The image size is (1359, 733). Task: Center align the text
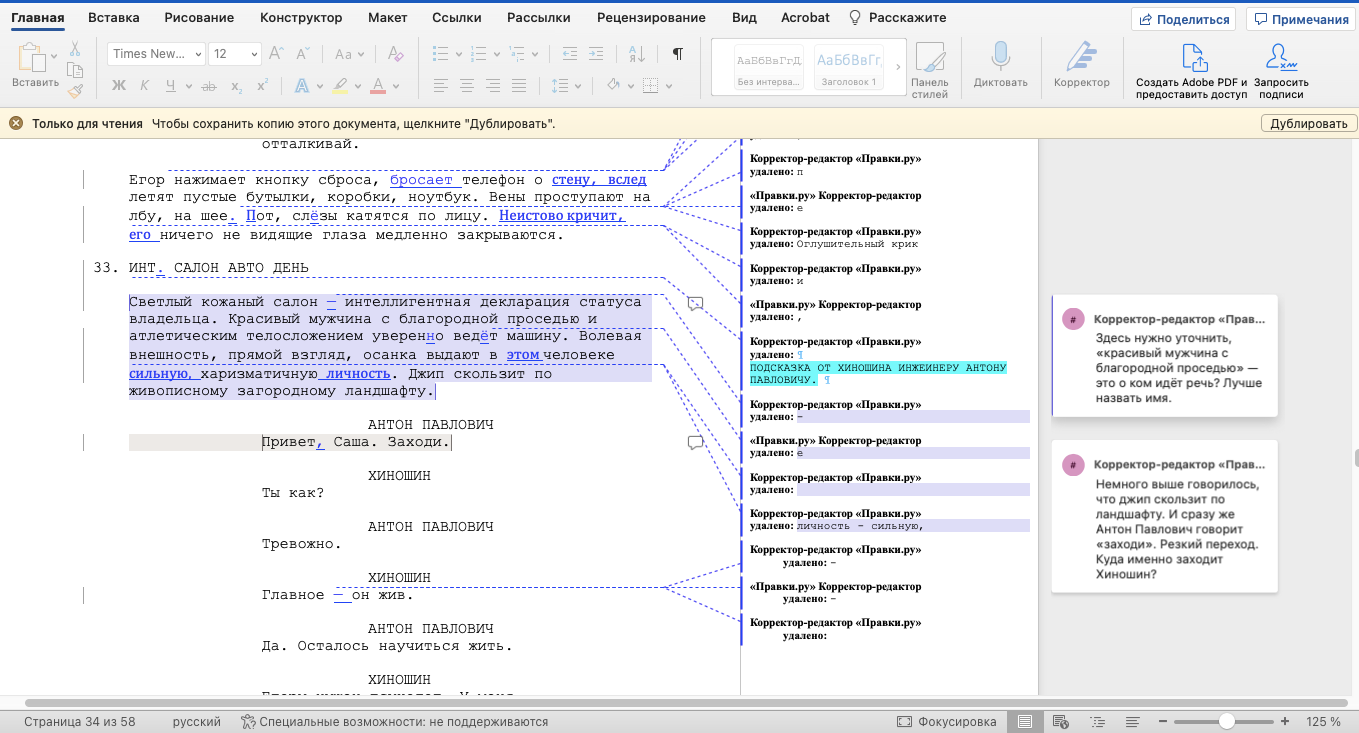coord(467,86)
